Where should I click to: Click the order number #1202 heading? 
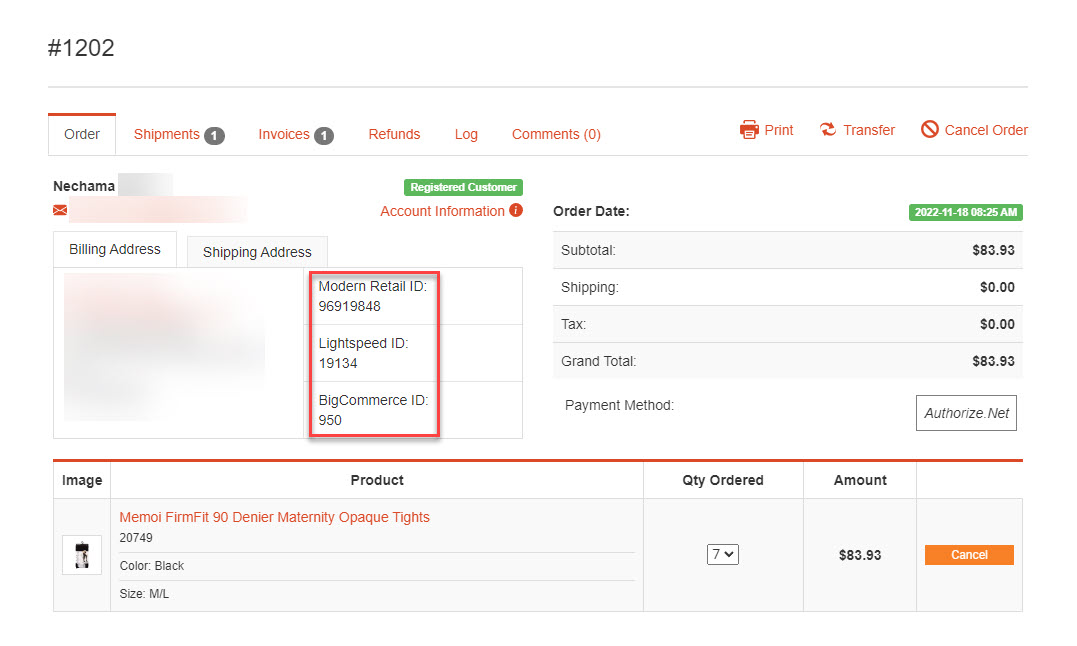click(81, 47)
